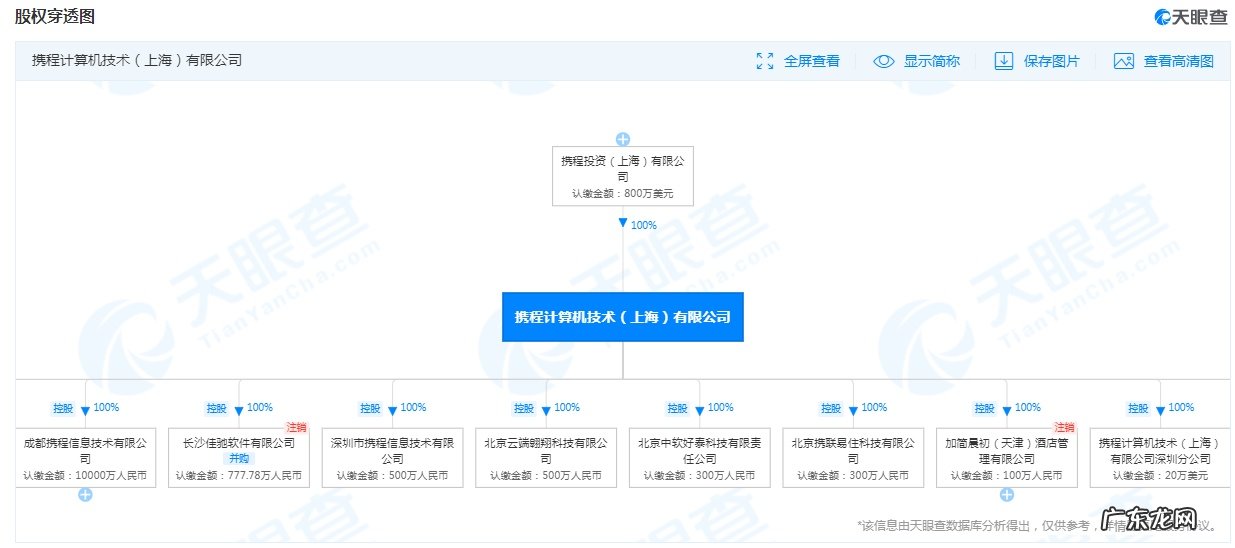1235x548 pixels.
Task: Open the 加简晨初（天津）酒店管理有限公司 node
Action: pyautogui.click(x=1007, y=458)
